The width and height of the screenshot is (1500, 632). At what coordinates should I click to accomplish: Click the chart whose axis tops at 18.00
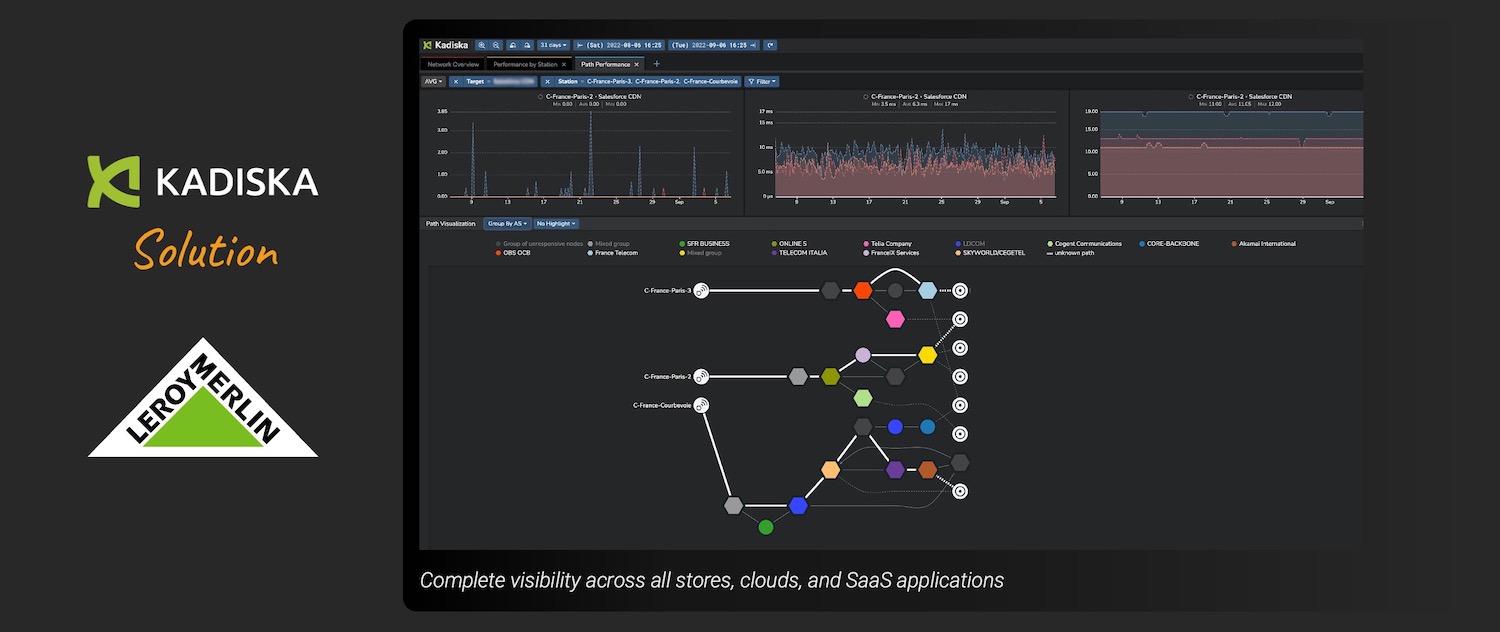pos(1217,152)
